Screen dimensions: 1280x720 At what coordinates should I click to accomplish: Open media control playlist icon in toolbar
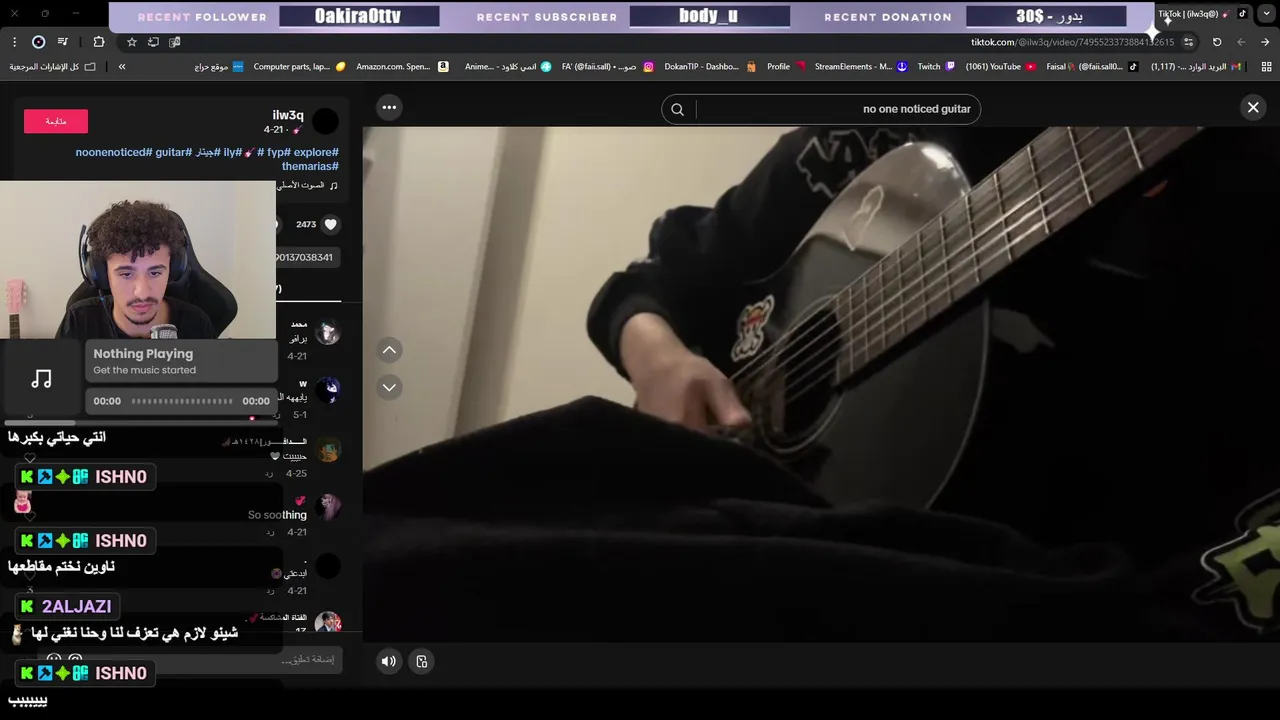coord(63,42)
